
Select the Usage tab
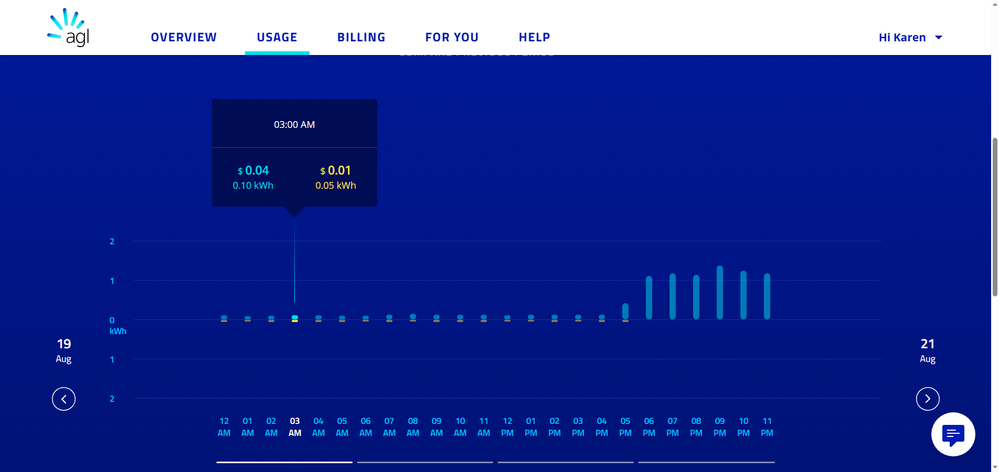coord(277,37)
